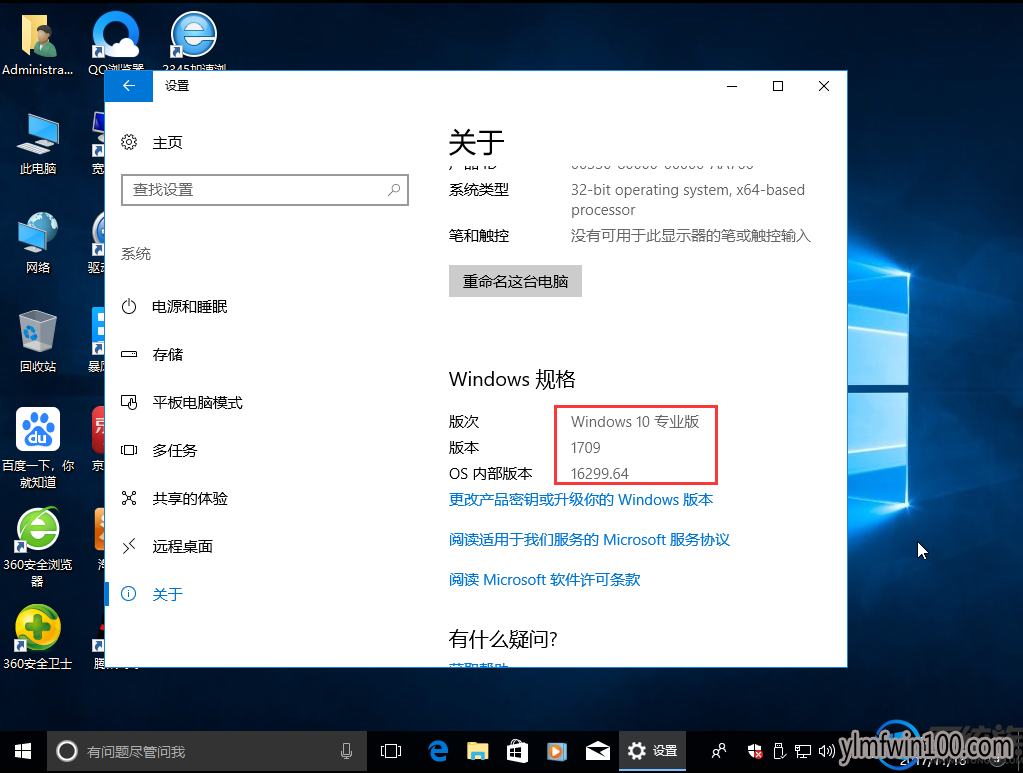This screenshot has width=1023, height=773.
Task: Open the network tray icon
Action: (x=802, y=751)
